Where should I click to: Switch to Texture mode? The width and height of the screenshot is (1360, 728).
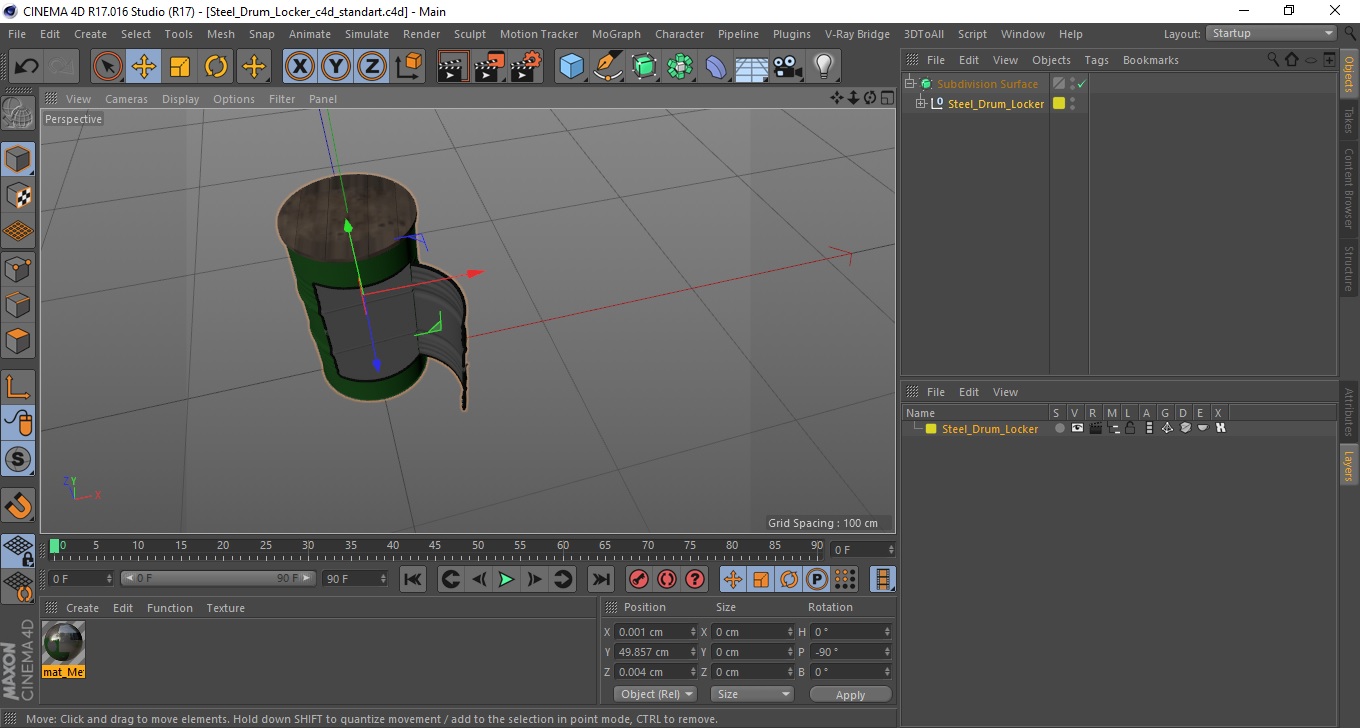(18, 195)
